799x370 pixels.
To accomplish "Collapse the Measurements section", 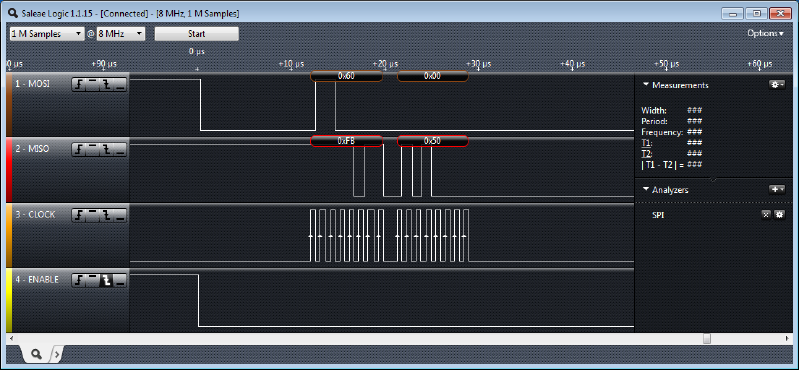I will tap(646, 85).
